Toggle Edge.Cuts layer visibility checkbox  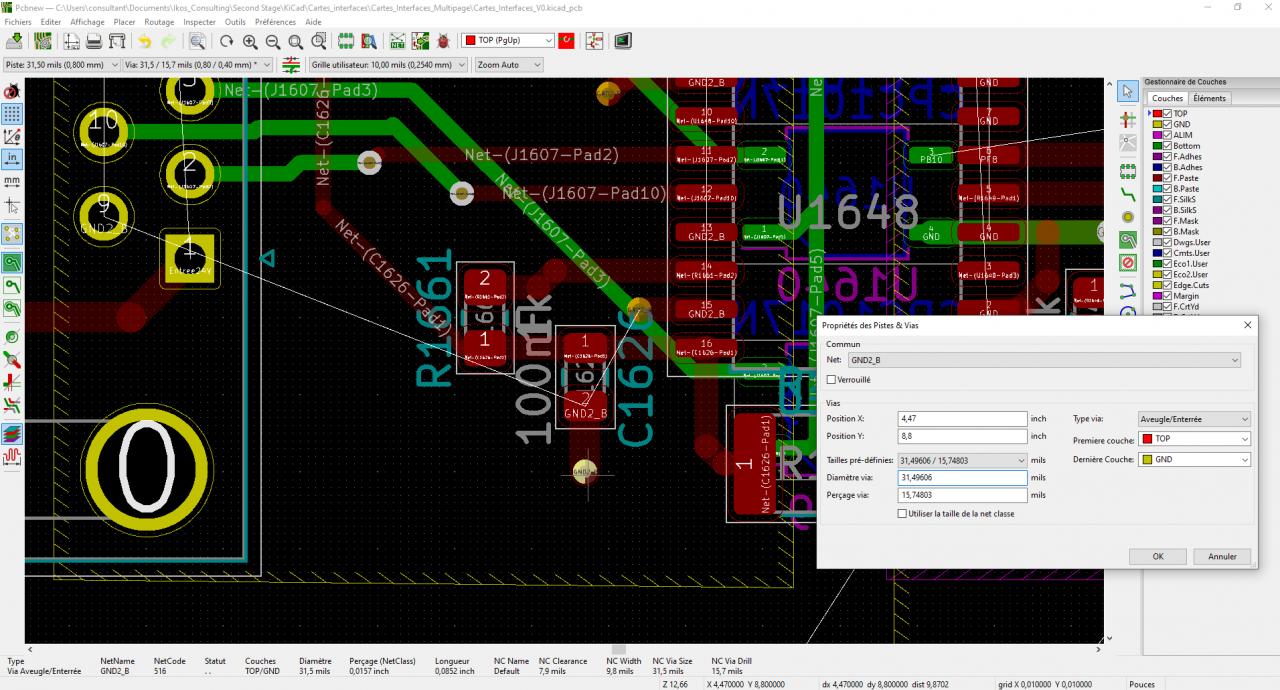(x=1168, y=285)
